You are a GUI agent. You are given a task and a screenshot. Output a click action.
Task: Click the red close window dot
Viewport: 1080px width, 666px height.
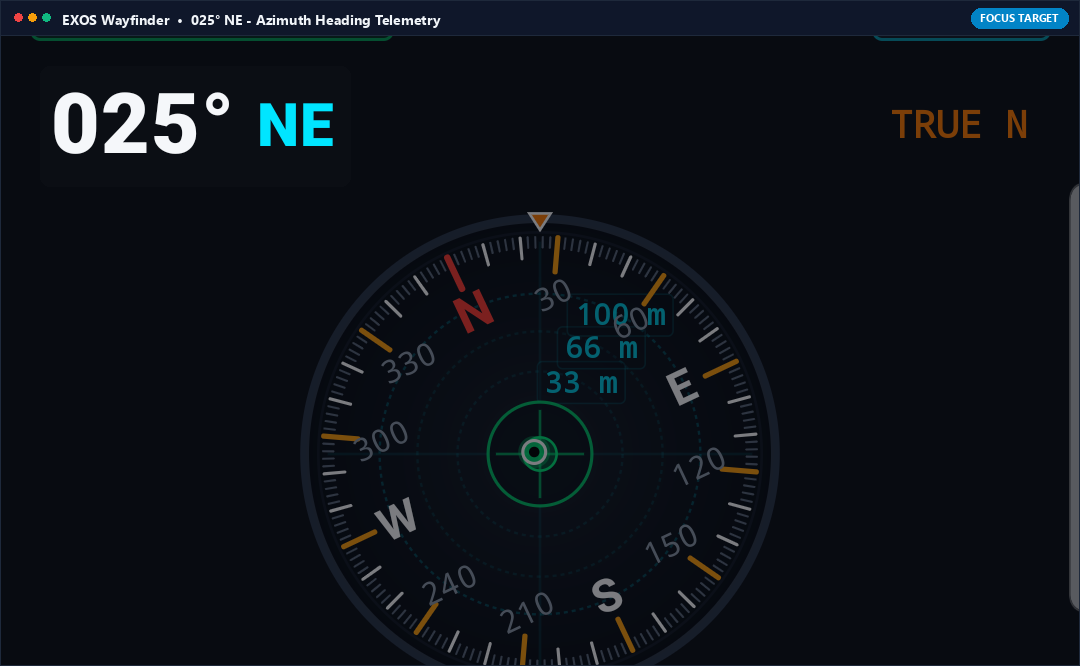pos(19,18)
